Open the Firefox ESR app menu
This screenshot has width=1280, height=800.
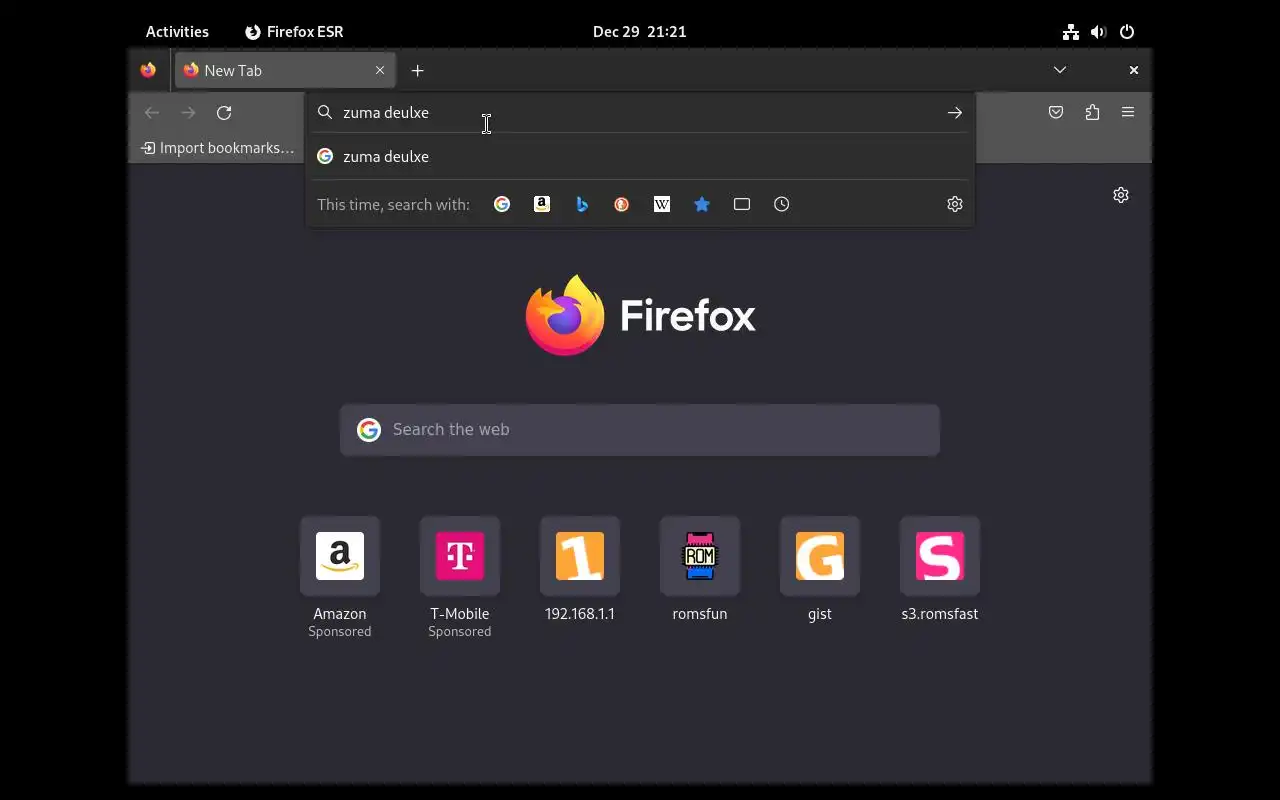point(294,32)
